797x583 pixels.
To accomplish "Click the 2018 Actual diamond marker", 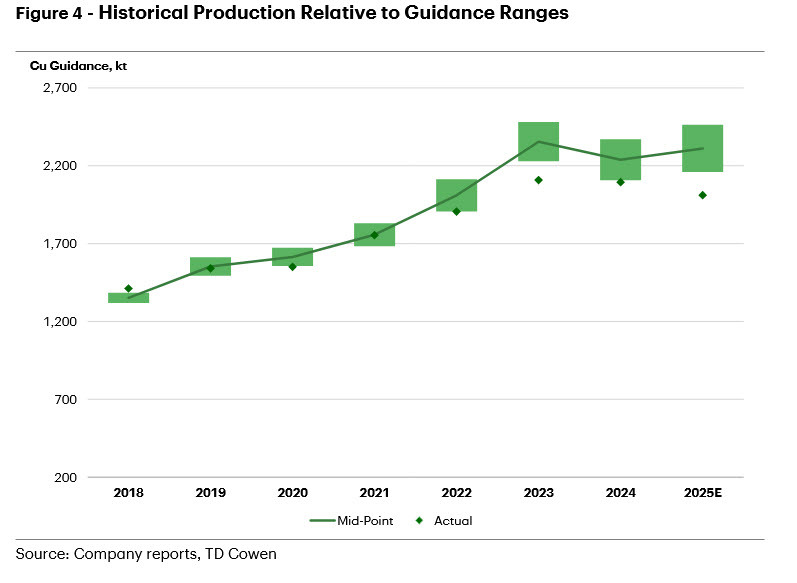I will [128, 289].
